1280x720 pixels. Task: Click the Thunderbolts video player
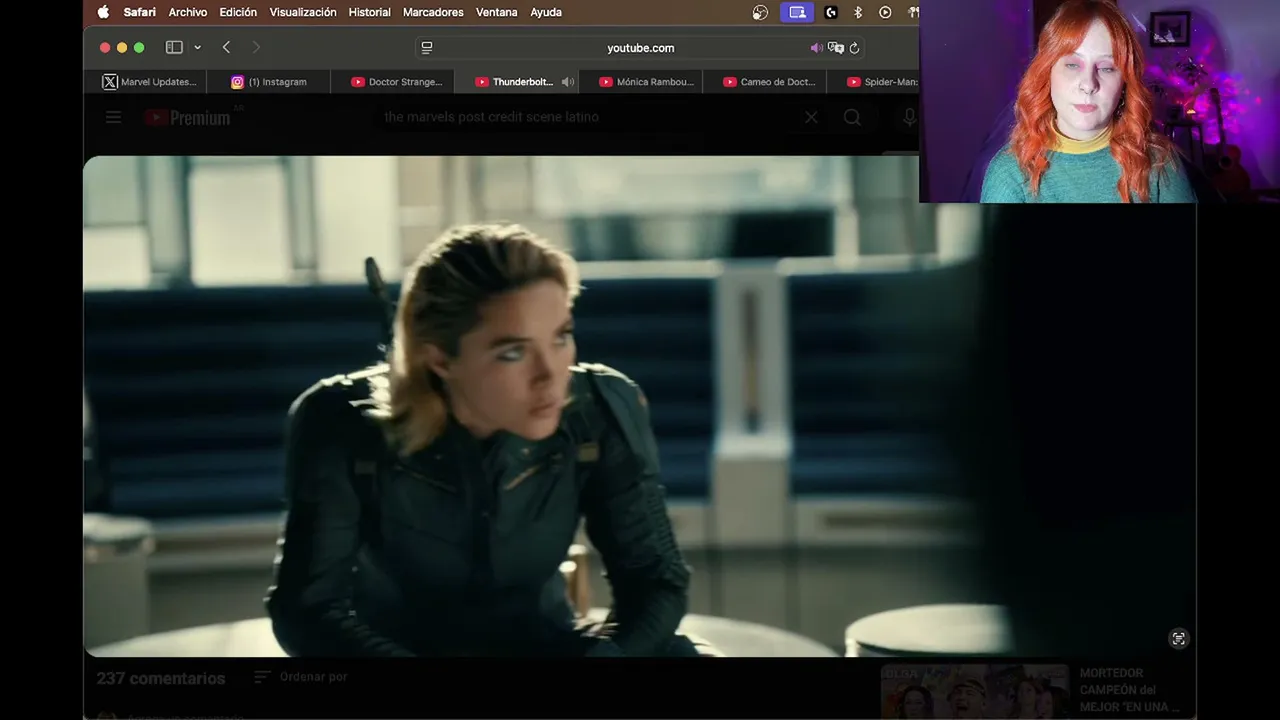tap(639, 406)
